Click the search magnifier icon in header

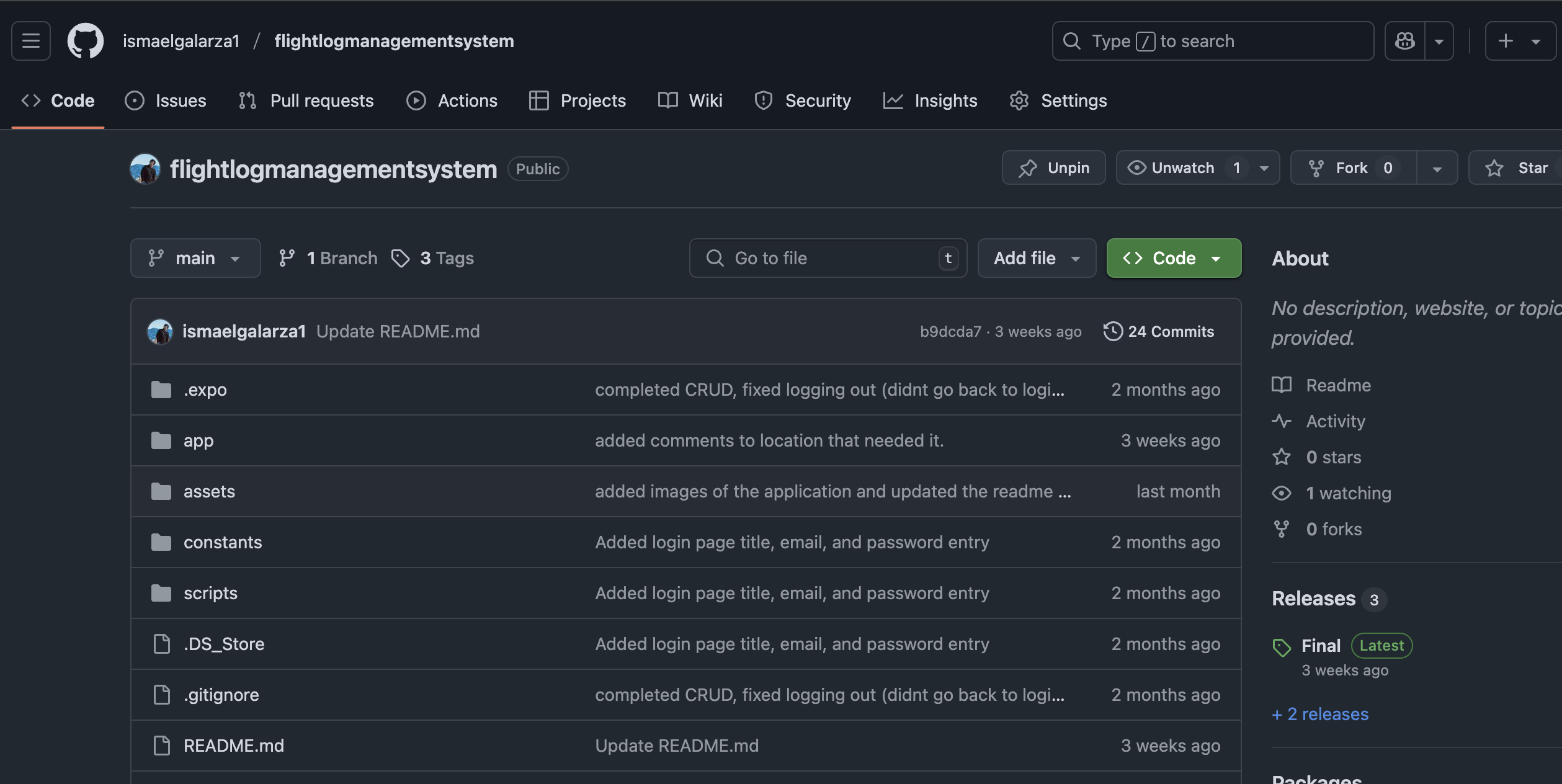pyautogui.click(x=1072, y=41)
